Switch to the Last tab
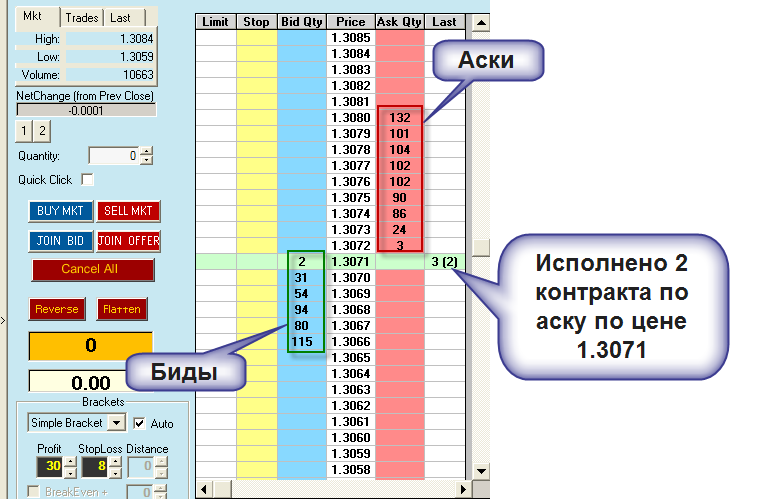This screenshot has width=757, height=499. point(123,18)
